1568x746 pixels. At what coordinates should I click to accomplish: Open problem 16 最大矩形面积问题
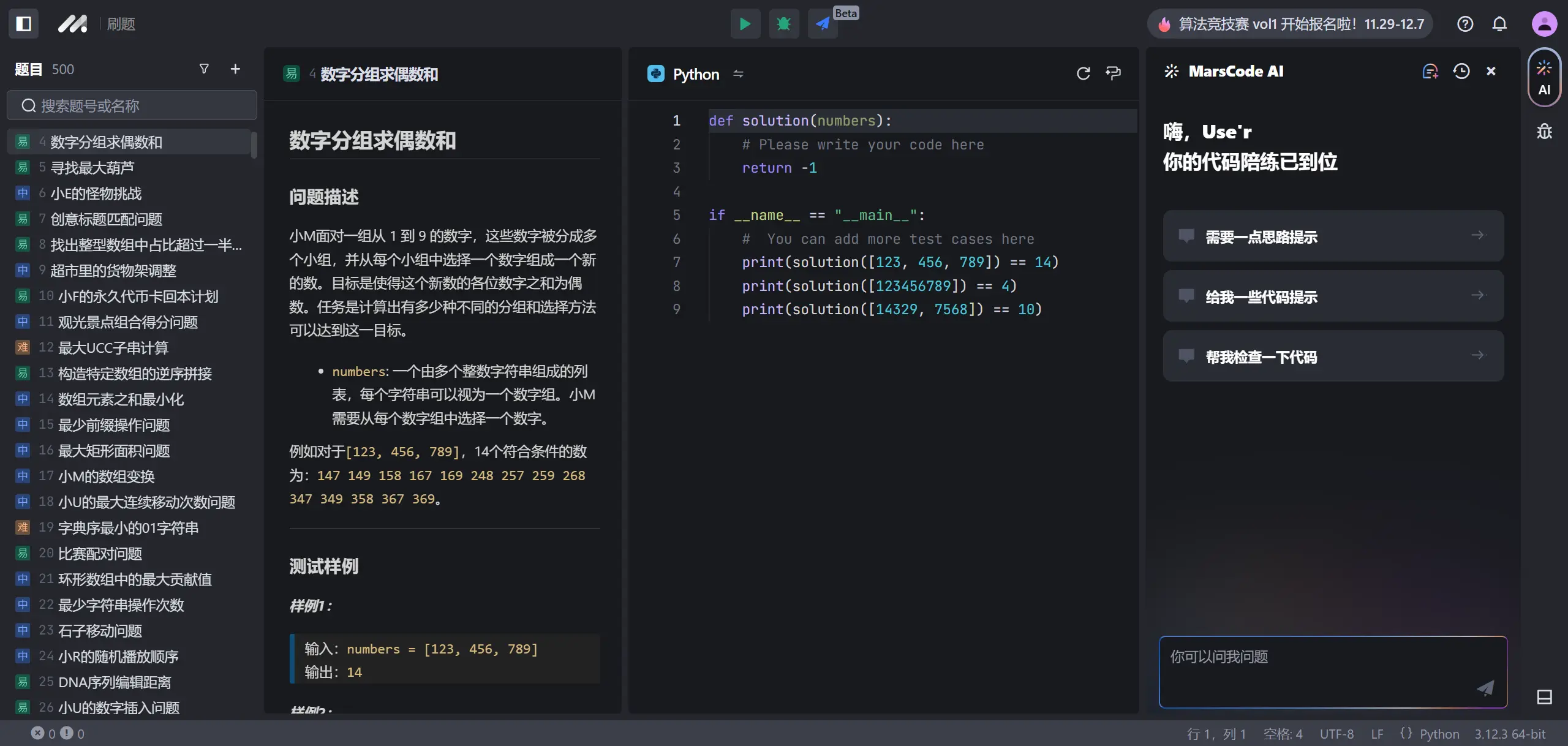pyautogui.click(x=129, y=451)
